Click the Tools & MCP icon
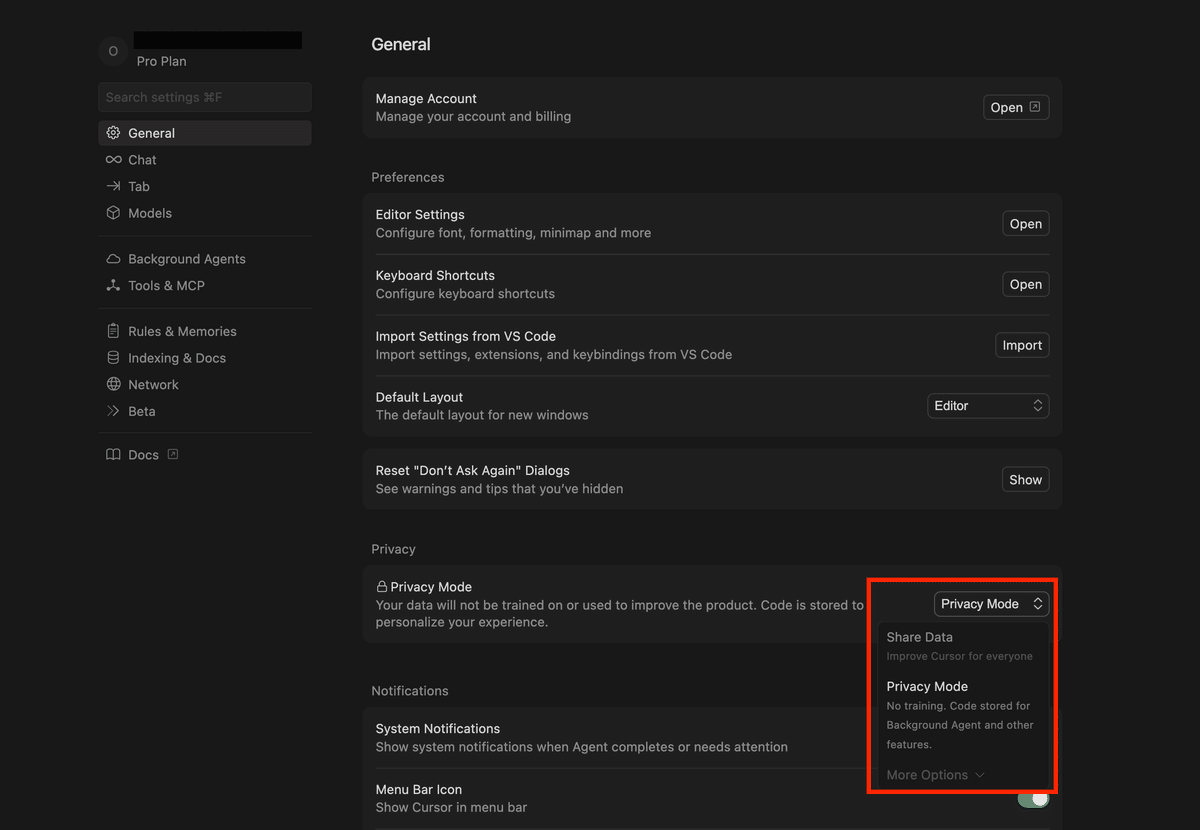 coord(113,285)
